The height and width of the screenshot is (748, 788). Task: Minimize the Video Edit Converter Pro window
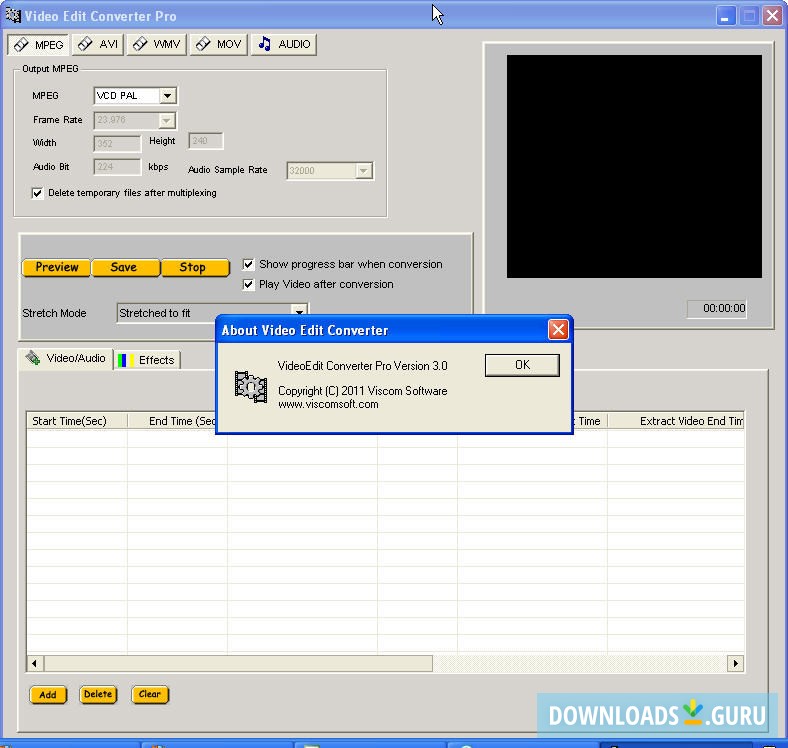pos(725,16)
